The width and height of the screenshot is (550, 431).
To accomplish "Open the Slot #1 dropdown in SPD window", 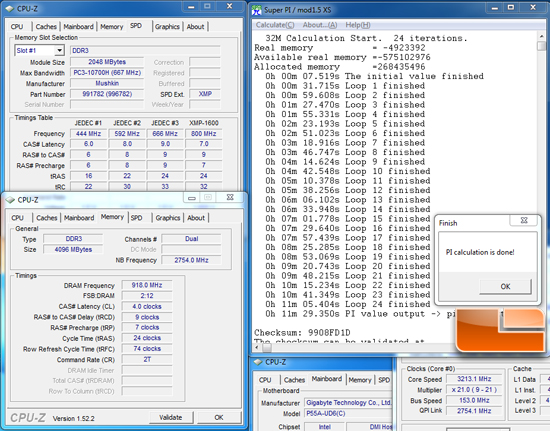I will 59,50.
